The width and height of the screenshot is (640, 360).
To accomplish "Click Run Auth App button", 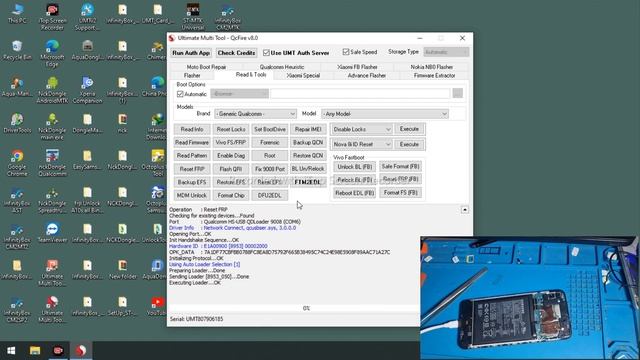I will (x=191, y=53).
